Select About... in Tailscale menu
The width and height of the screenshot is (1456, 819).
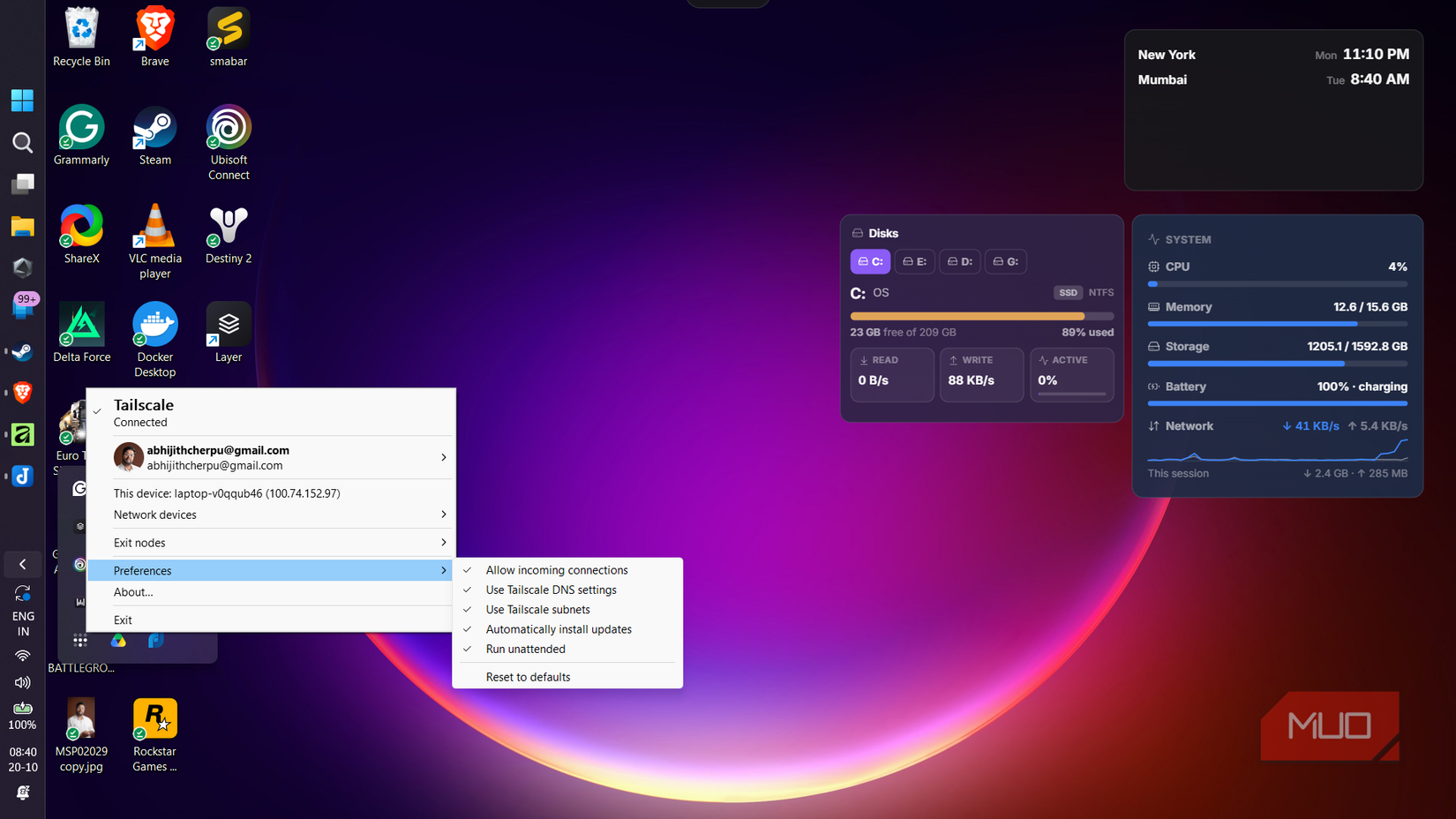[271, 592]
